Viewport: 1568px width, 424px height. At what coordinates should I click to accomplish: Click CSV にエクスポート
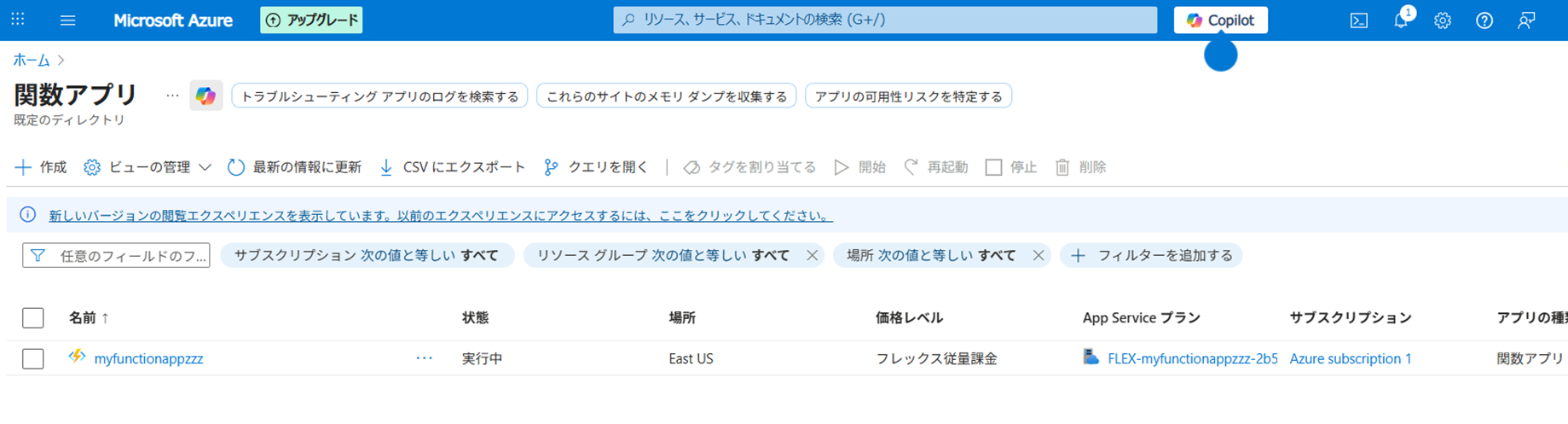pyautogui.click(x=452, y=167)
